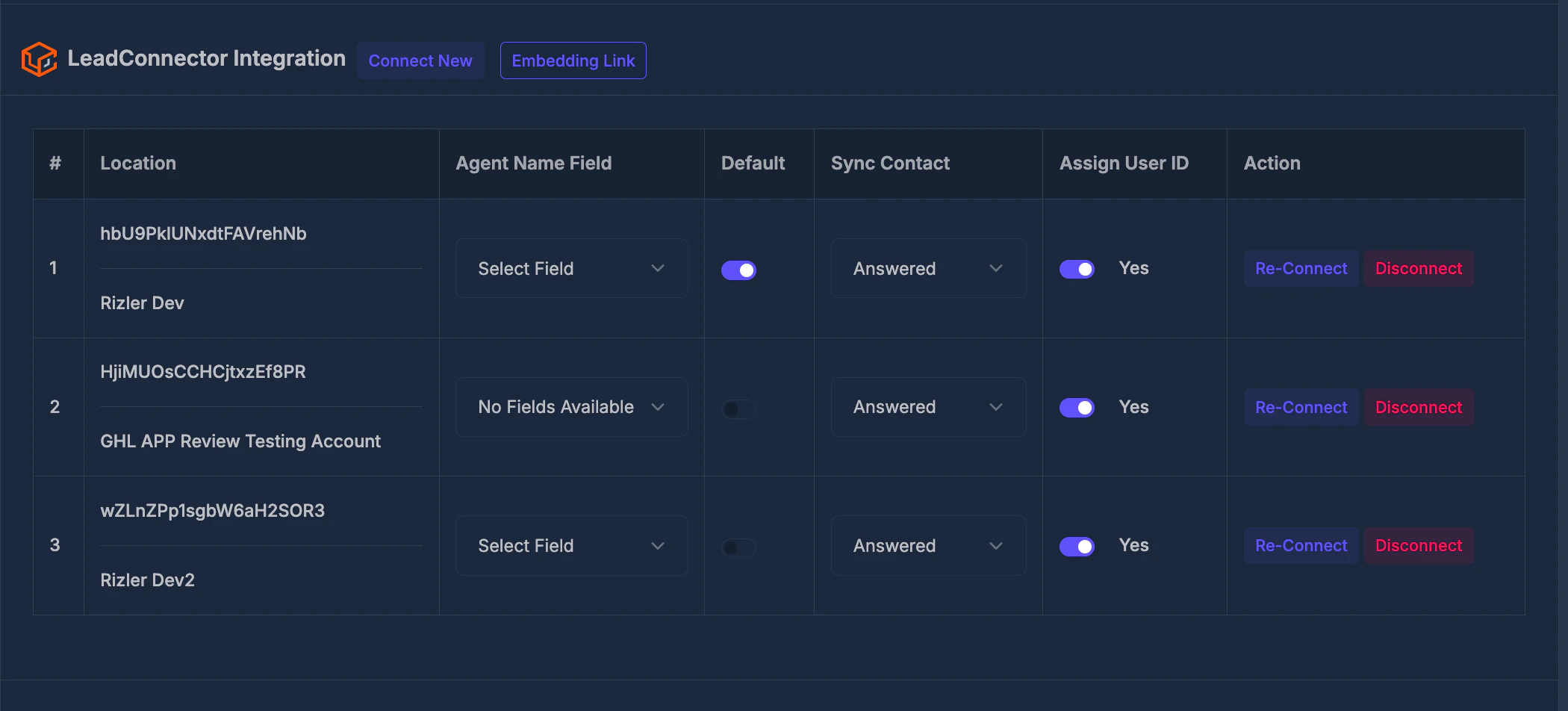Re-Connect the Rizler Dev2 location
This screenshot has width=1568, height=711.
(1301, 545)
